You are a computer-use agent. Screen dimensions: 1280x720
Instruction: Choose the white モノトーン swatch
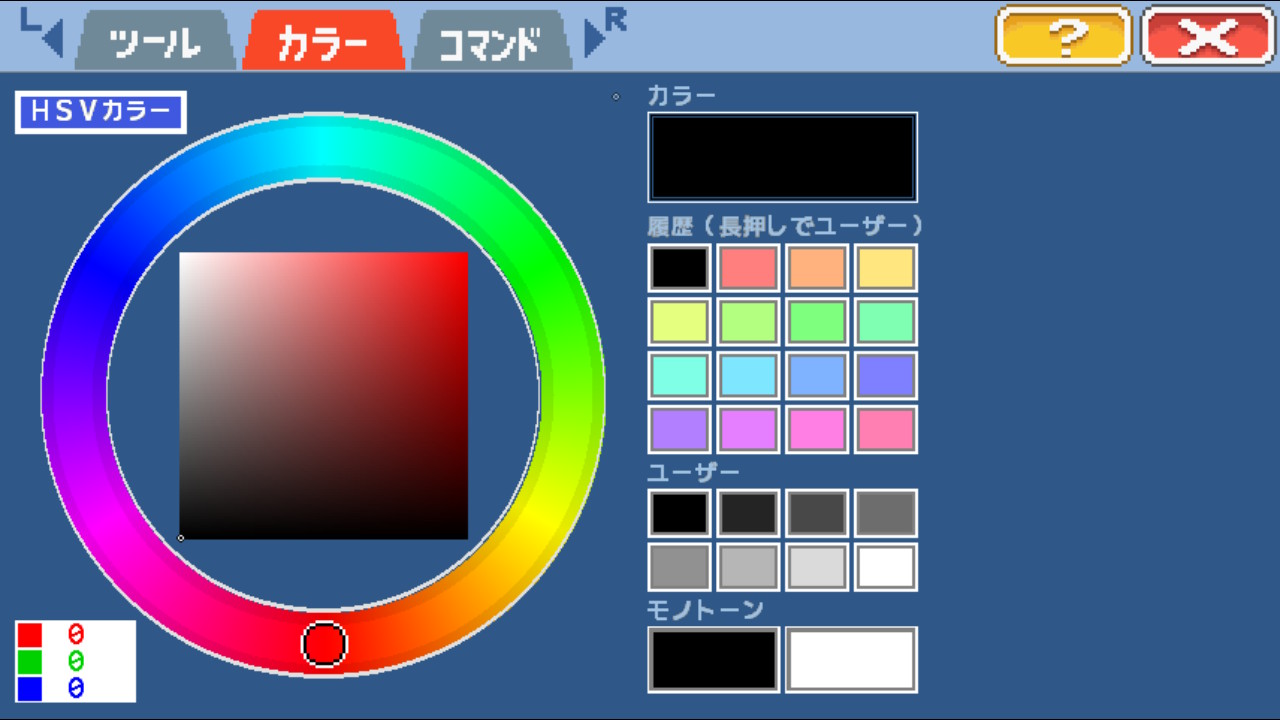851,660
